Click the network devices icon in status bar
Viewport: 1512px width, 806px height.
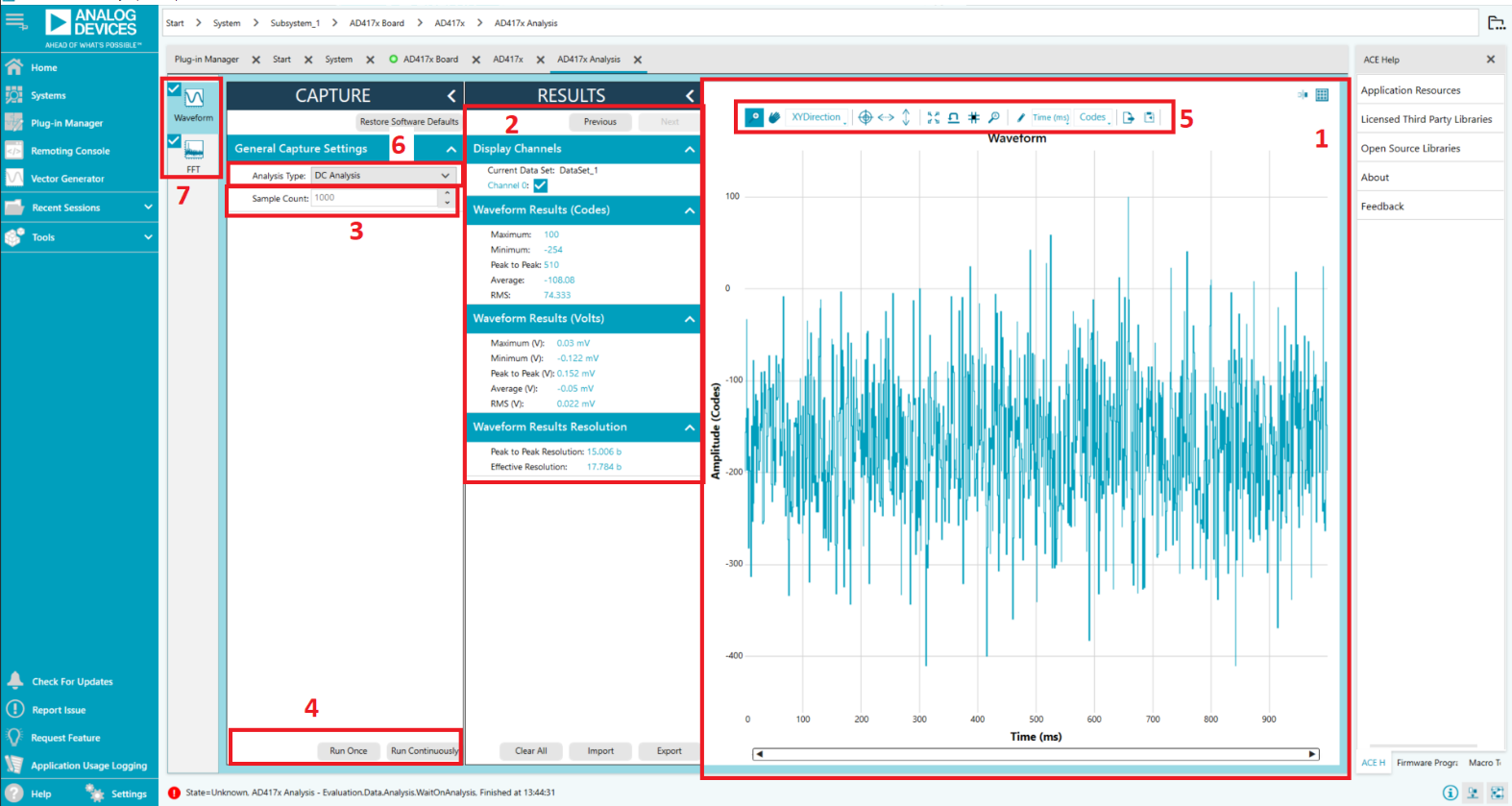(x=1474, y=793)
